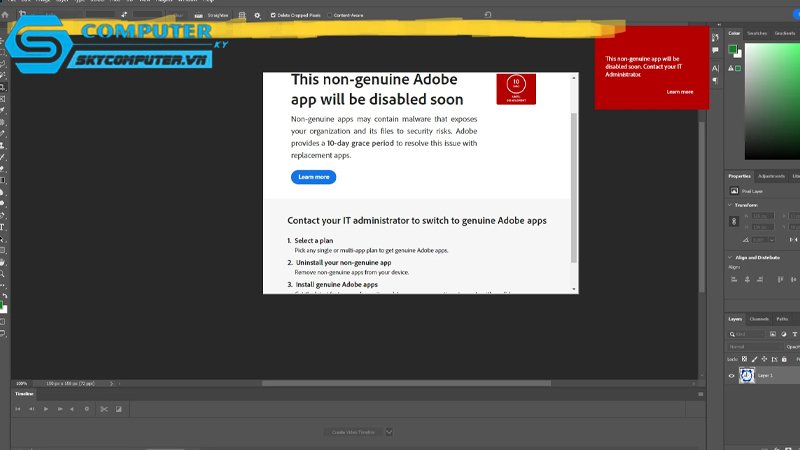Open crop settings gear menu

click(x=258, y=15)
